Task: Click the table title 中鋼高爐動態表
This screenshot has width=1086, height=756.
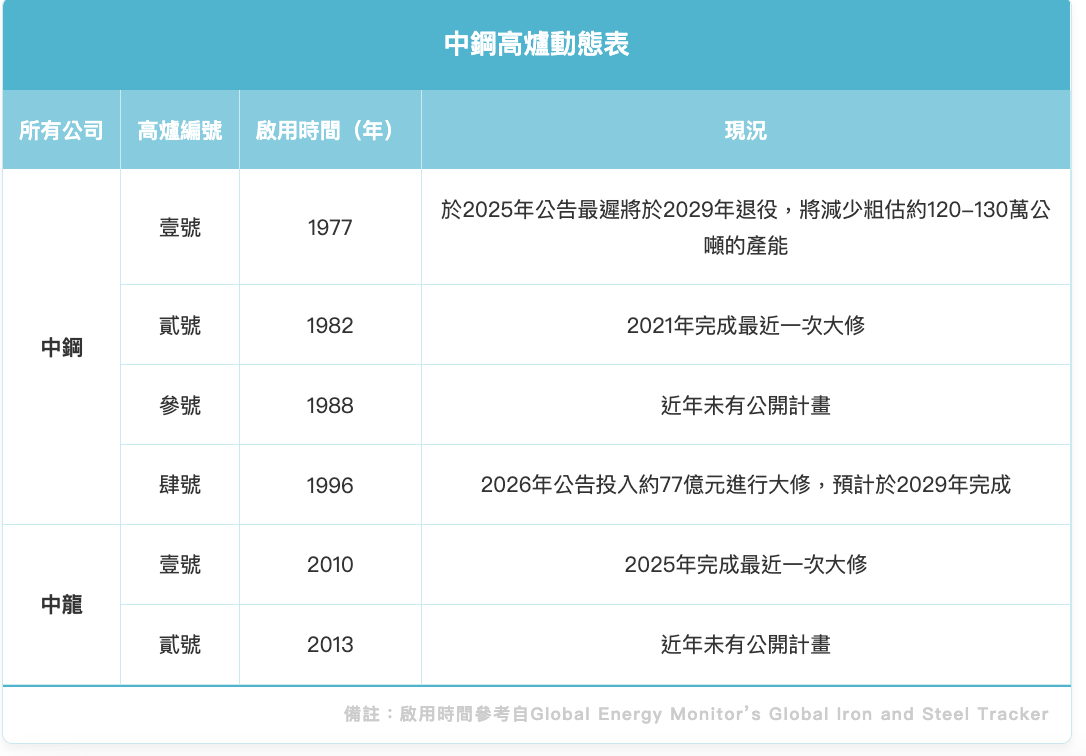Action: pos(536,44)
